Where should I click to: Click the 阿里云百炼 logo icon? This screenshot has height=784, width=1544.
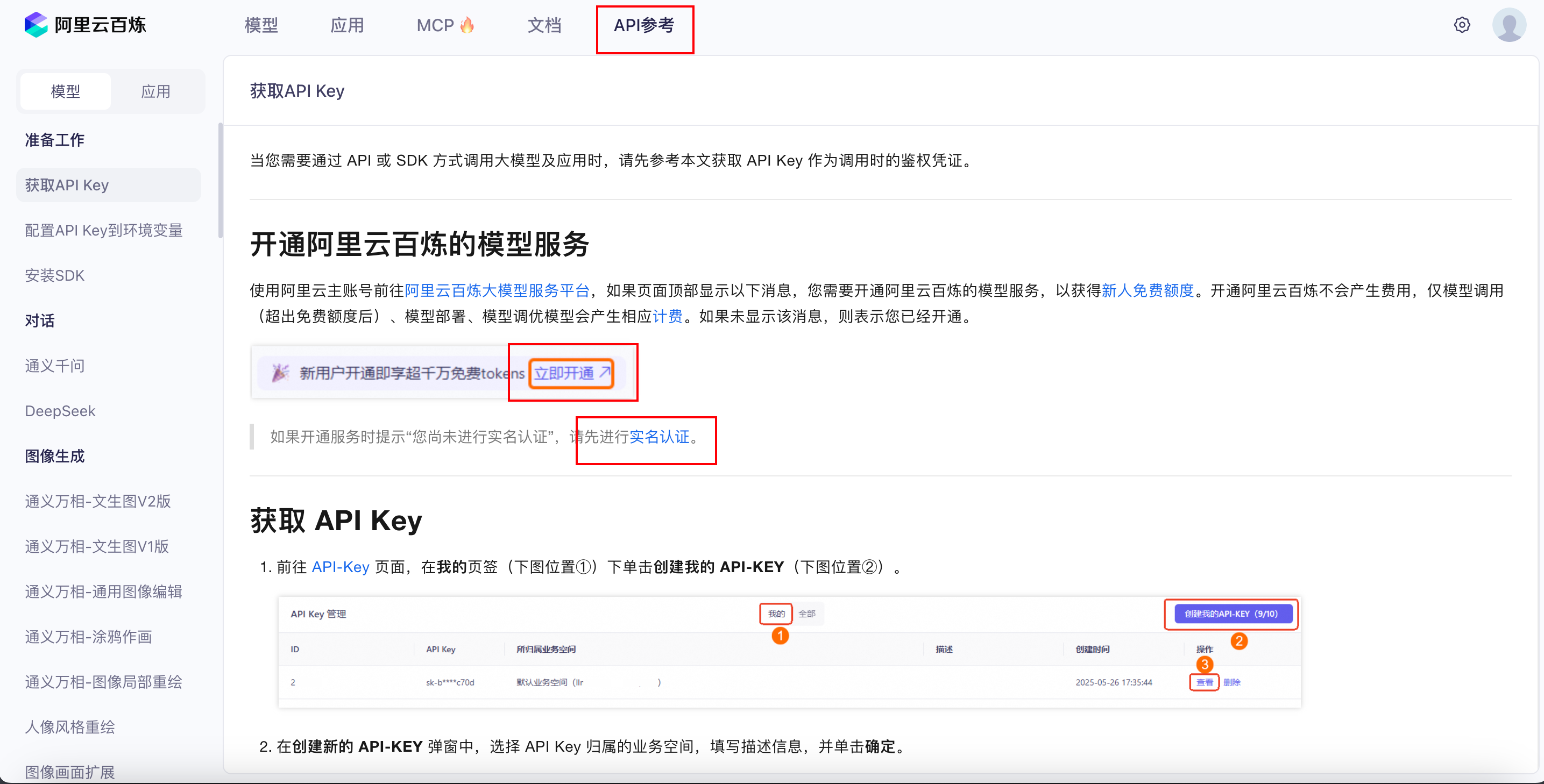coord(36,25)
